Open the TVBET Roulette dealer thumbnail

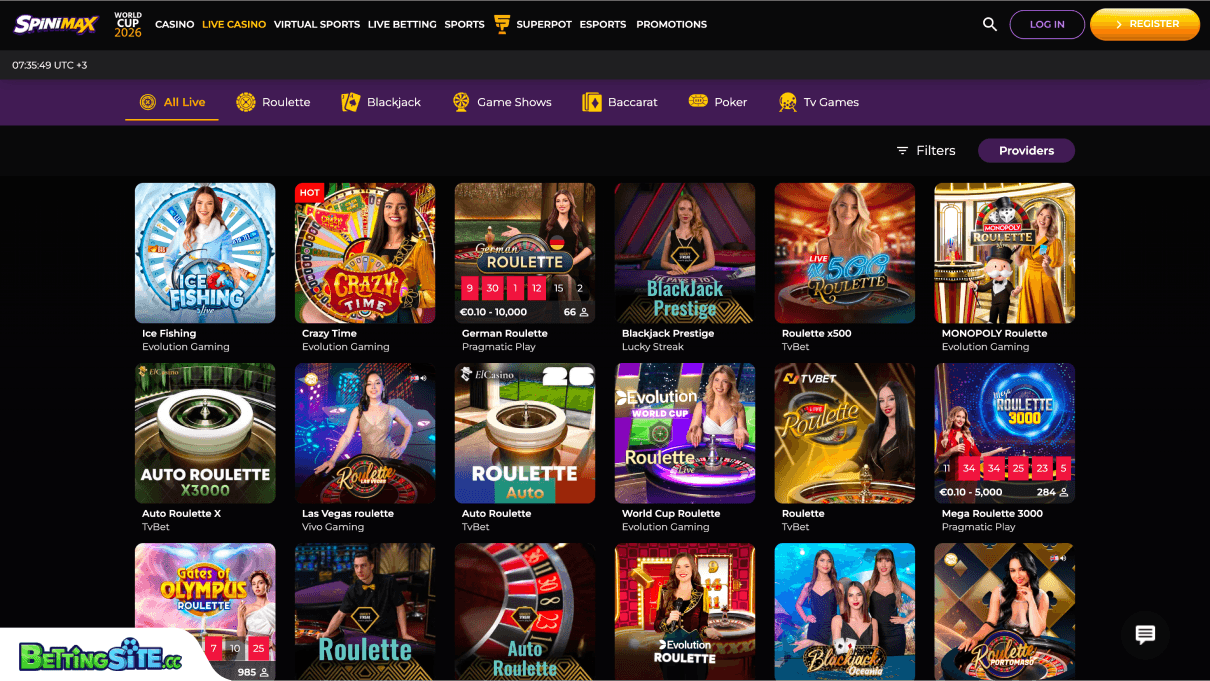pos(845,433)
